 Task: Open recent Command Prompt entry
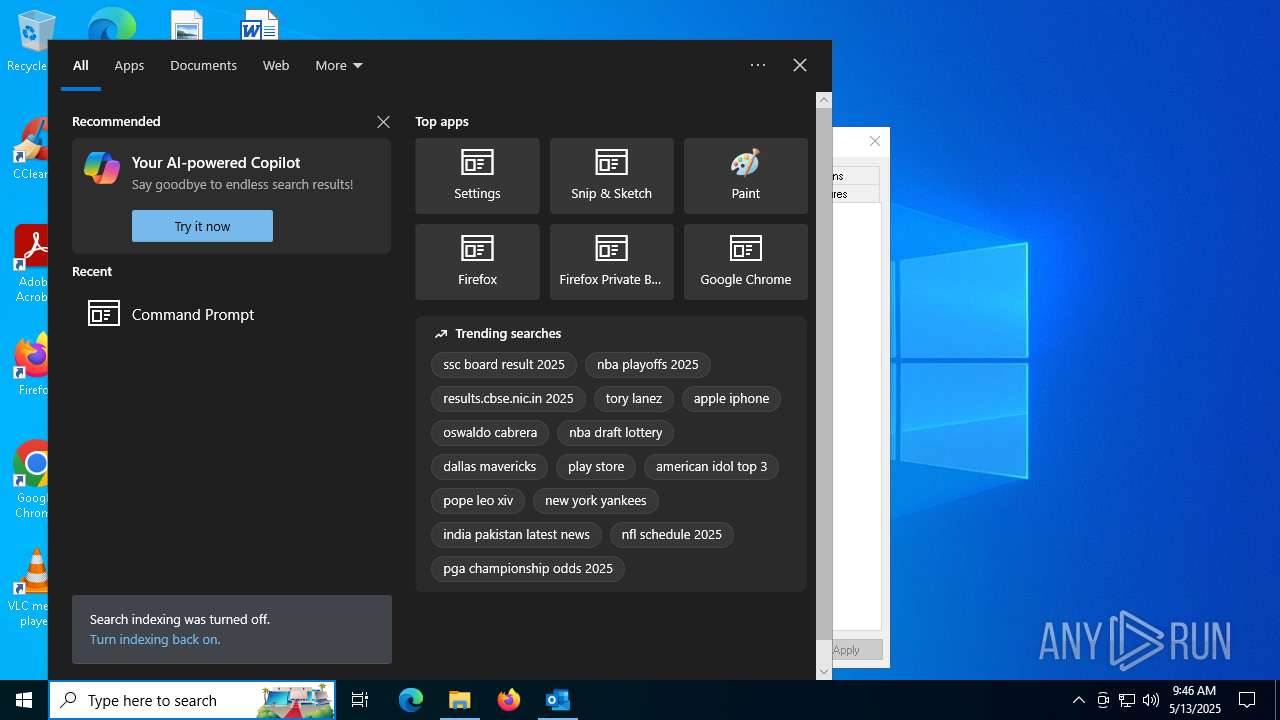(x=231, y=314)
